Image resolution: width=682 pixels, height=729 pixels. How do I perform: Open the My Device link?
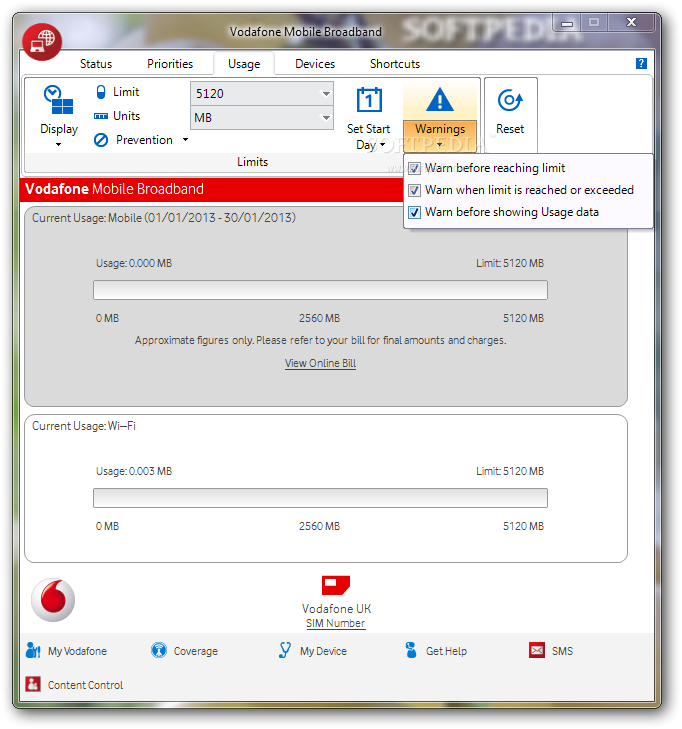click(323, 651)
